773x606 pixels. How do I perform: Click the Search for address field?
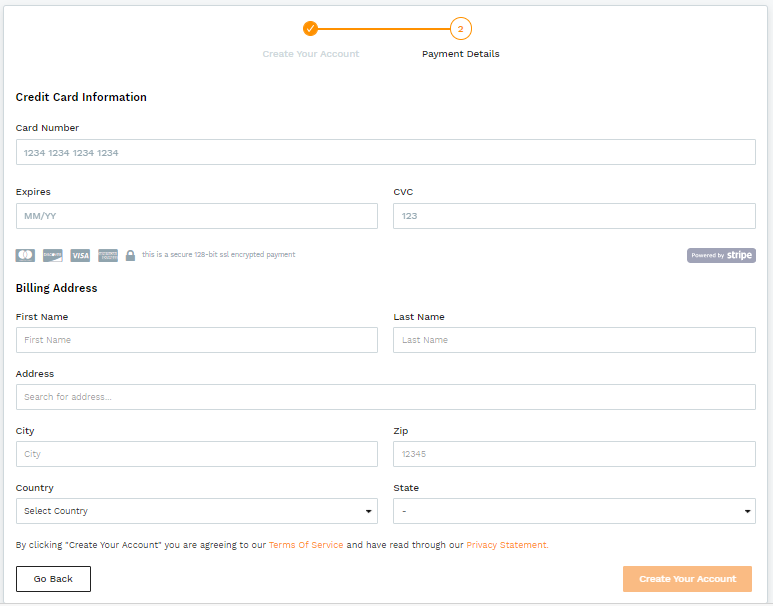[386, 397]
